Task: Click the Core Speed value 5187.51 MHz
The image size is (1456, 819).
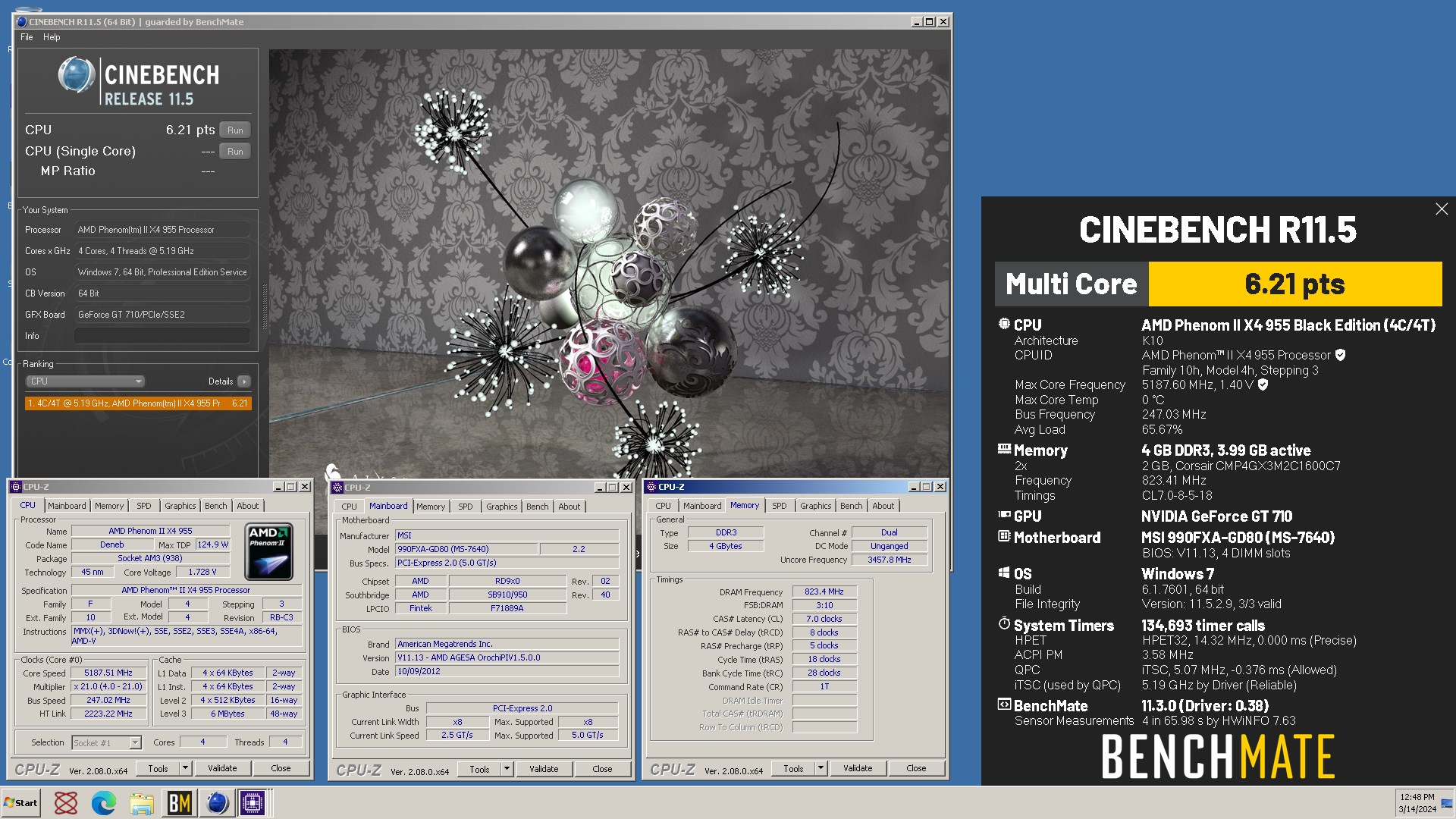Action: (108, 673)
